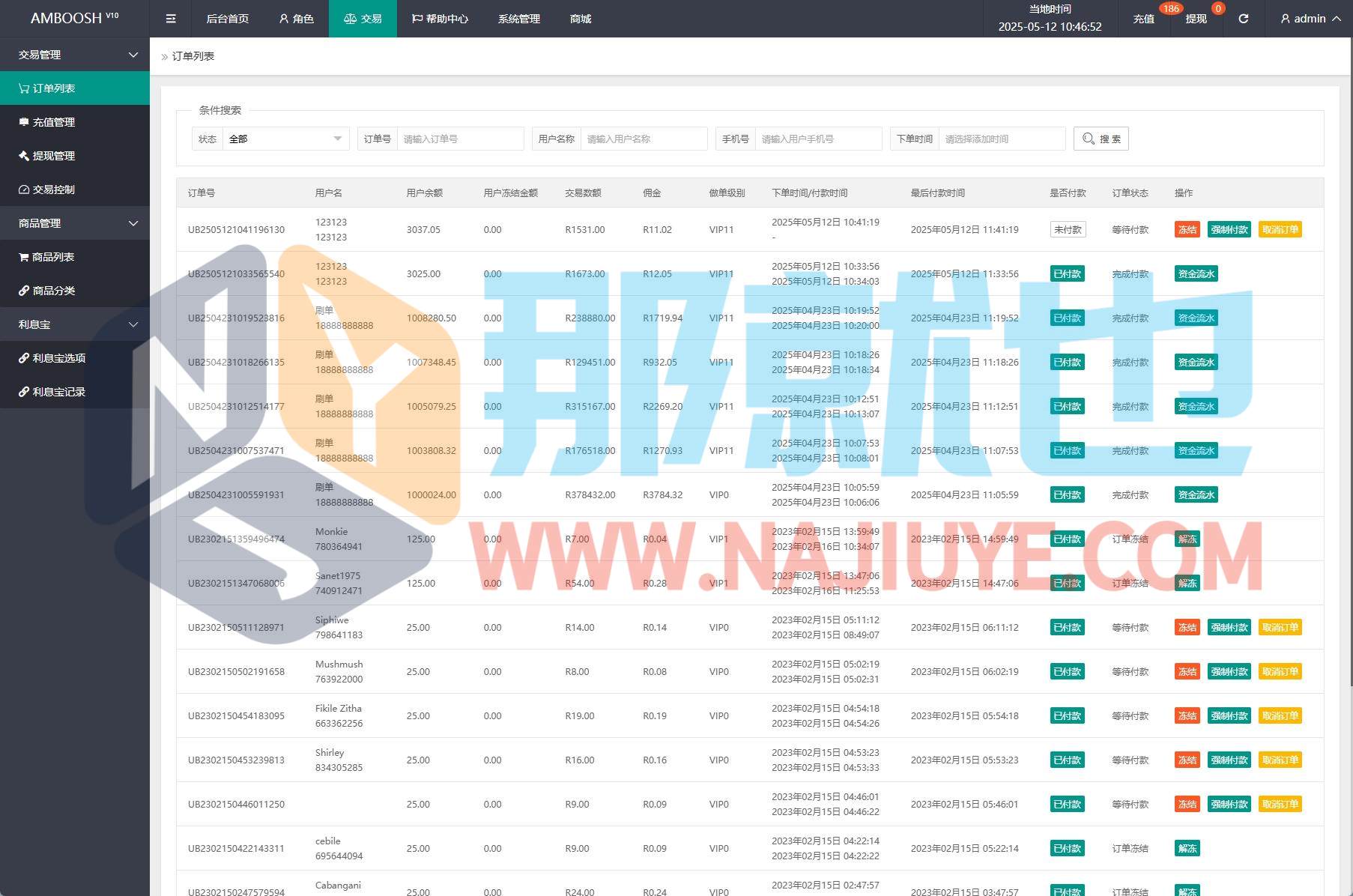
Task: Click 冻结 for order UB2505121041196130
Action: [1187, 230]
